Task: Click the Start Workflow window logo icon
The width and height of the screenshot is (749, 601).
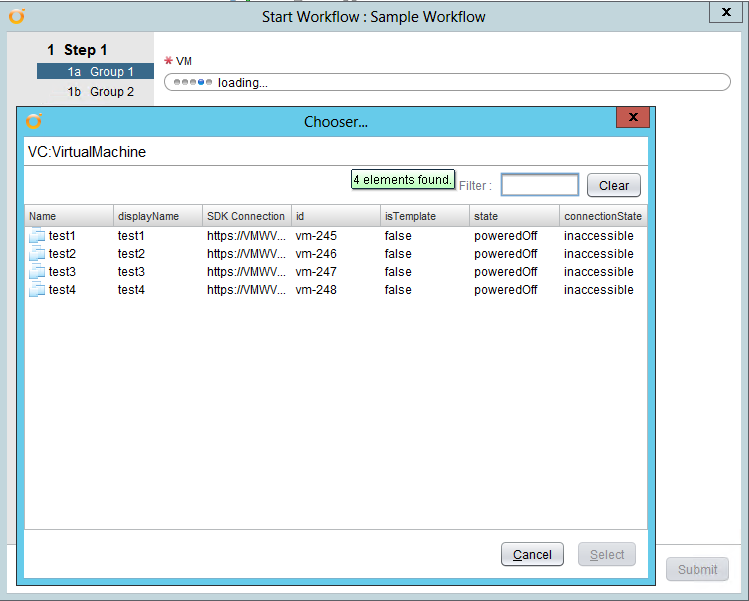Action: [17, 16]
